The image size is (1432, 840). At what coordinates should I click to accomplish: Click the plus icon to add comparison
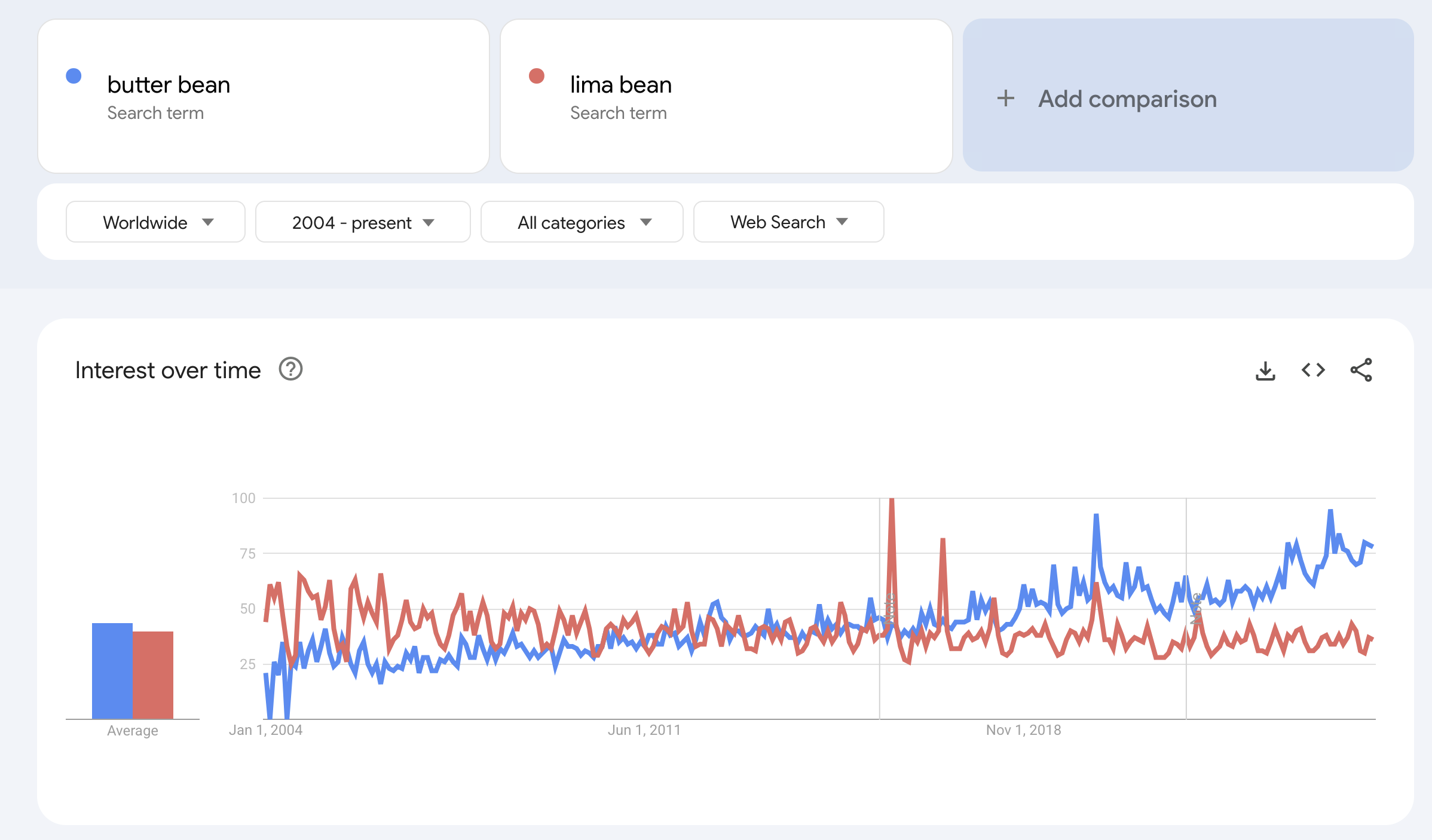(x=1006, y=99)
